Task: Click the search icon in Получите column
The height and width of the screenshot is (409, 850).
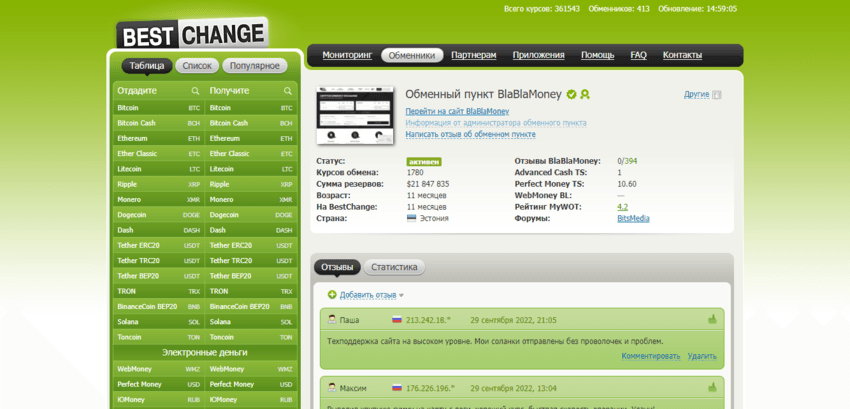Action: (x=288, y=91)
